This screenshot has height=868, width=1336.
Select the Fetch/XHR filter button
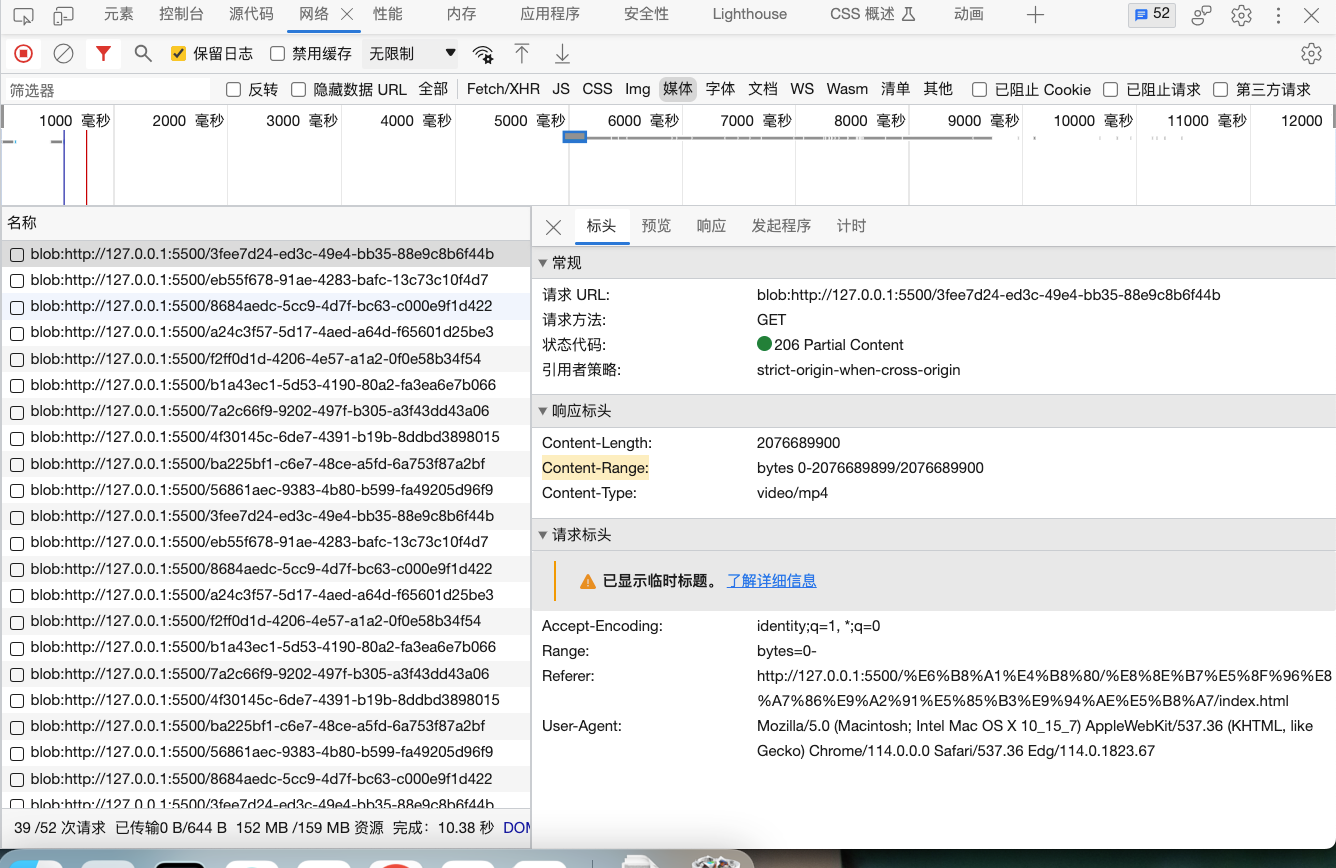pyautogui.click(x=503, y=89)
